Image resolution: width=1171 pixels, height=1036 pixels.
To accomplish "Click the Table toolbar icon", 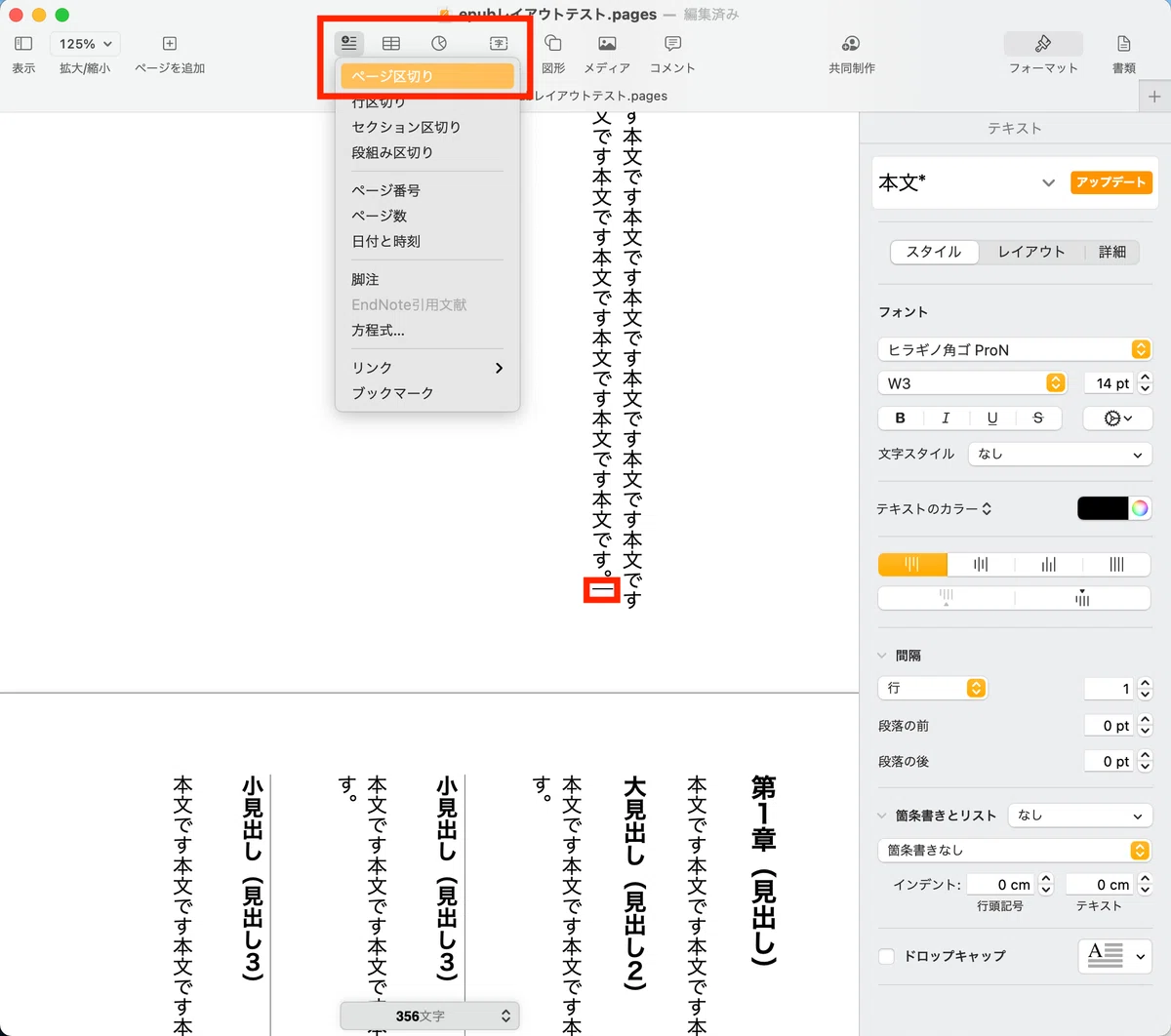I will point(391,43).
